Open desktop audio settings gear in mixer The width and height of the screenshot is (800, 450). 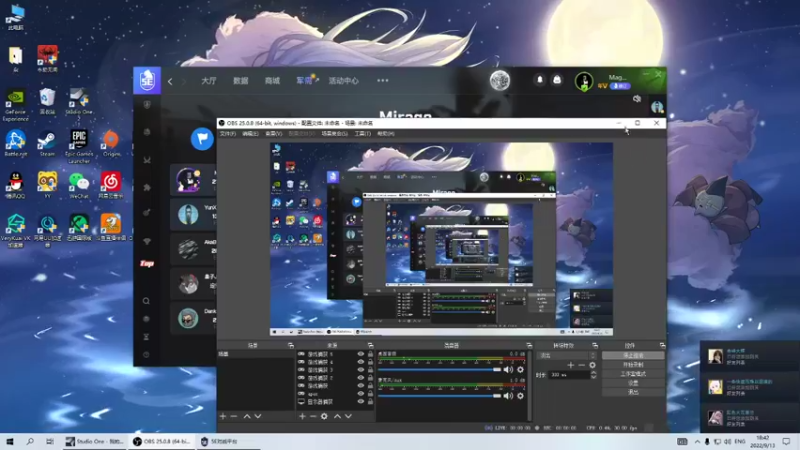point(520,369)
